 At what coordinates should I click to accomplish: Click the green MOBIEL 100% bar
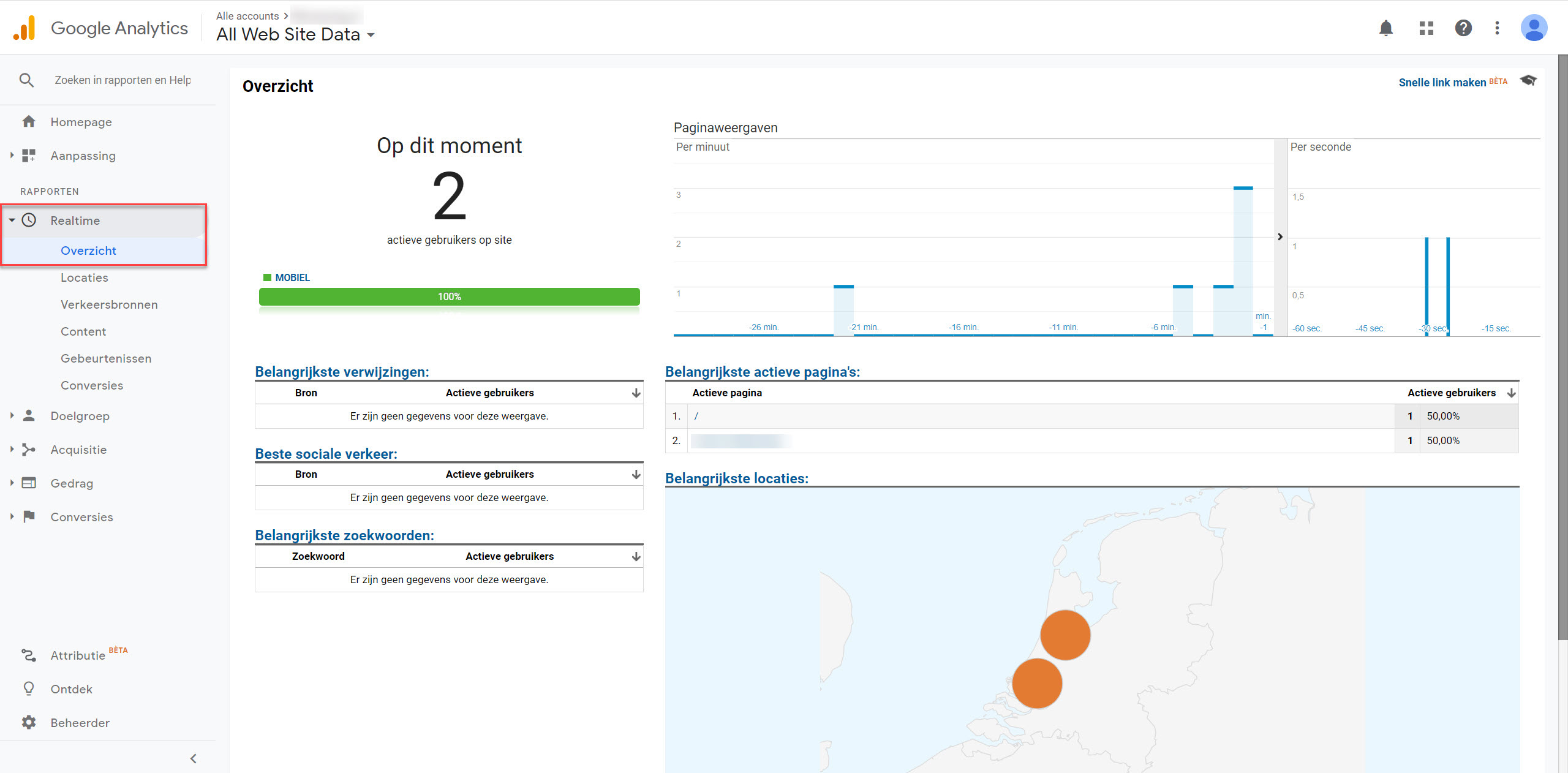coord(449,296)
